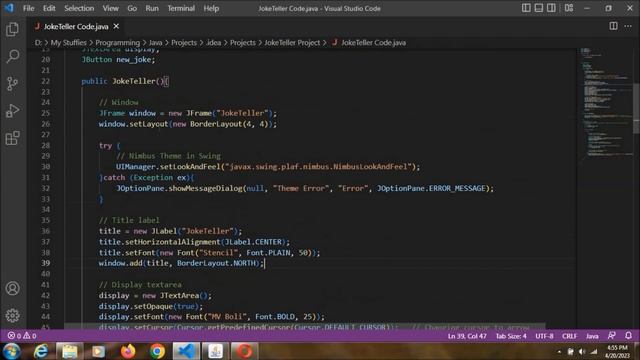Viewport: 640px width, 360px height.
Task: Open the Accounts menu icon
Action: point(13,289)
